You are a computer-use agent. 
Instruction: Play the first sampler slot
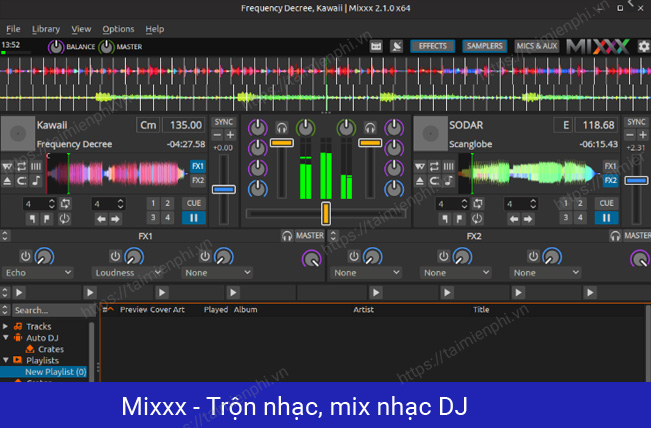tap(19, 292)
